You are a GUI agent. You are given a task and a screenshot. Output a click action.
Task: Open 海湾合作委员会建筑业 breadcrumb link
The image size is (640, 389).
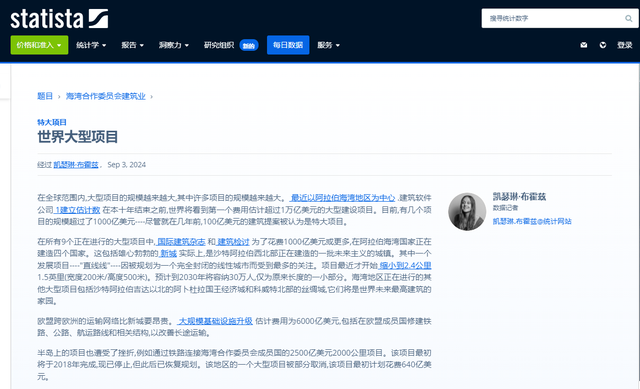106,96
